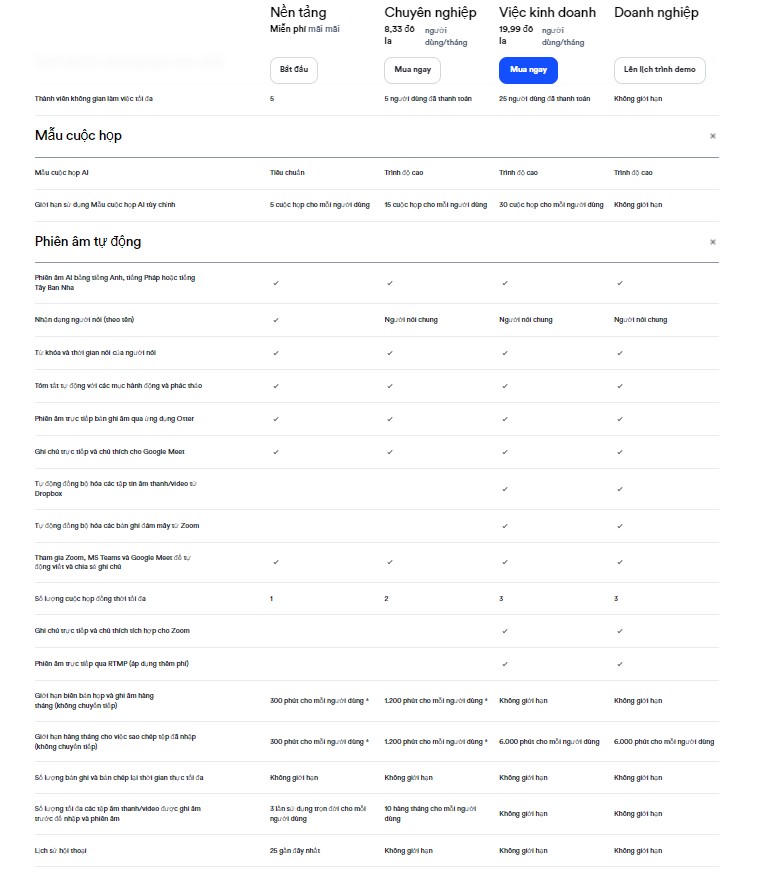The height and width of the screenshot is (872, 781).
Task: Click Doanh nghiệp checkmark in Zoom cloud sync row
Action: pyautogui.click(x=620, y=526)
